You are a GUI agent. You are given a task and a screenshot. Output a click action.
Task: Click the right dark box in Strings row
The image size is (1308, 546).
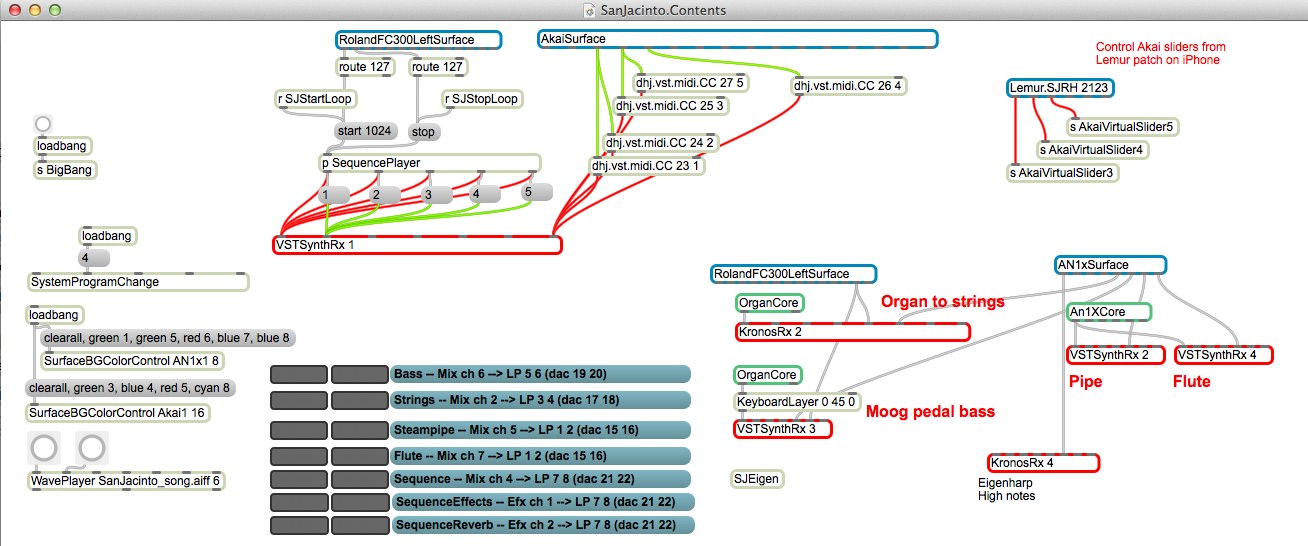tap(359, 401)
